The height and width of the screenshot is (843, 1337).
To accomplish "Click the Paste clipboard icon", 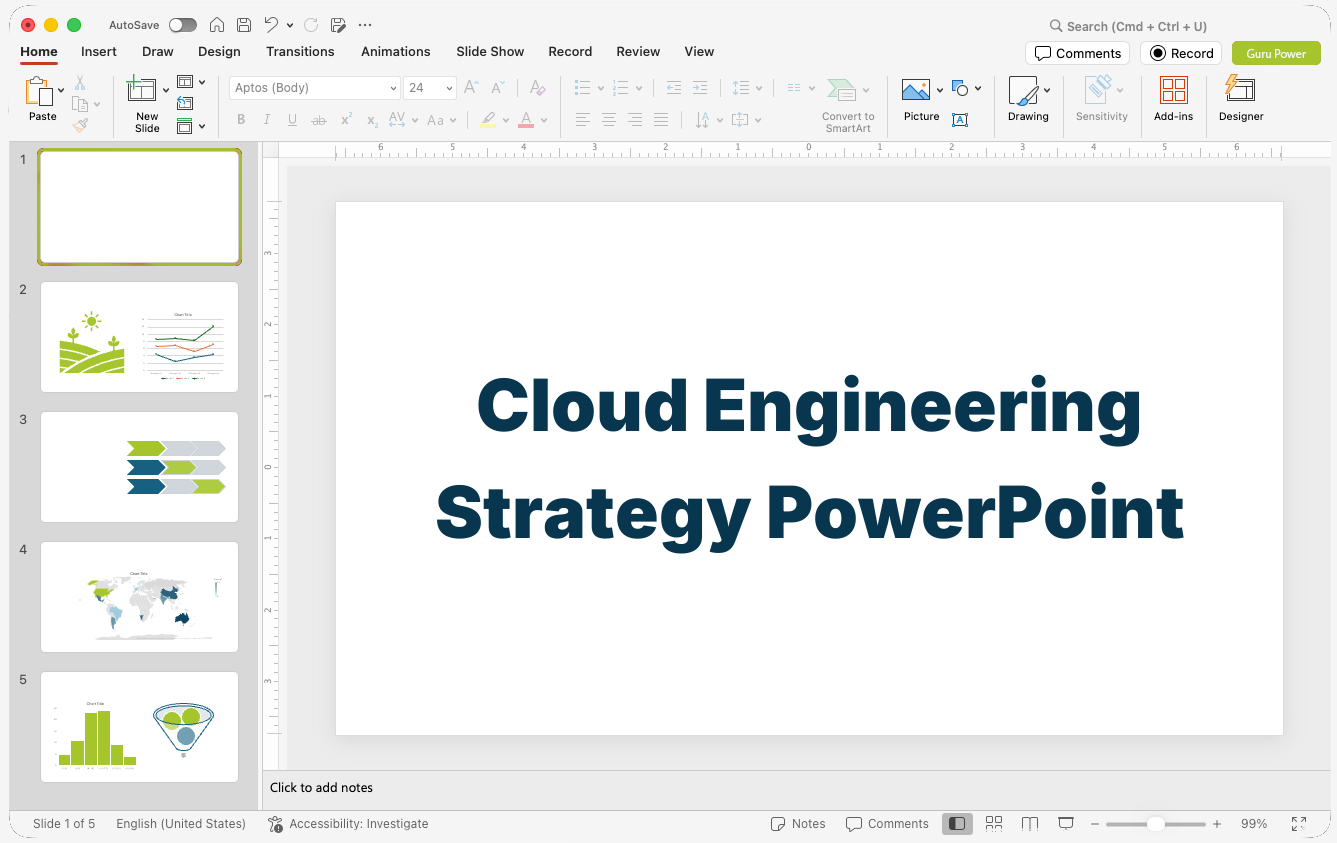I will coord(39,92).
